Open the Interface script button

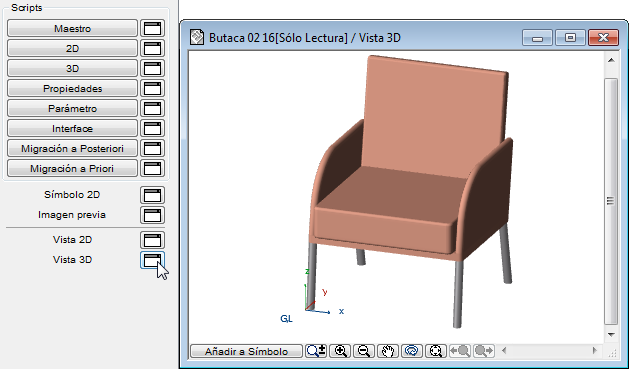point(73,129)
